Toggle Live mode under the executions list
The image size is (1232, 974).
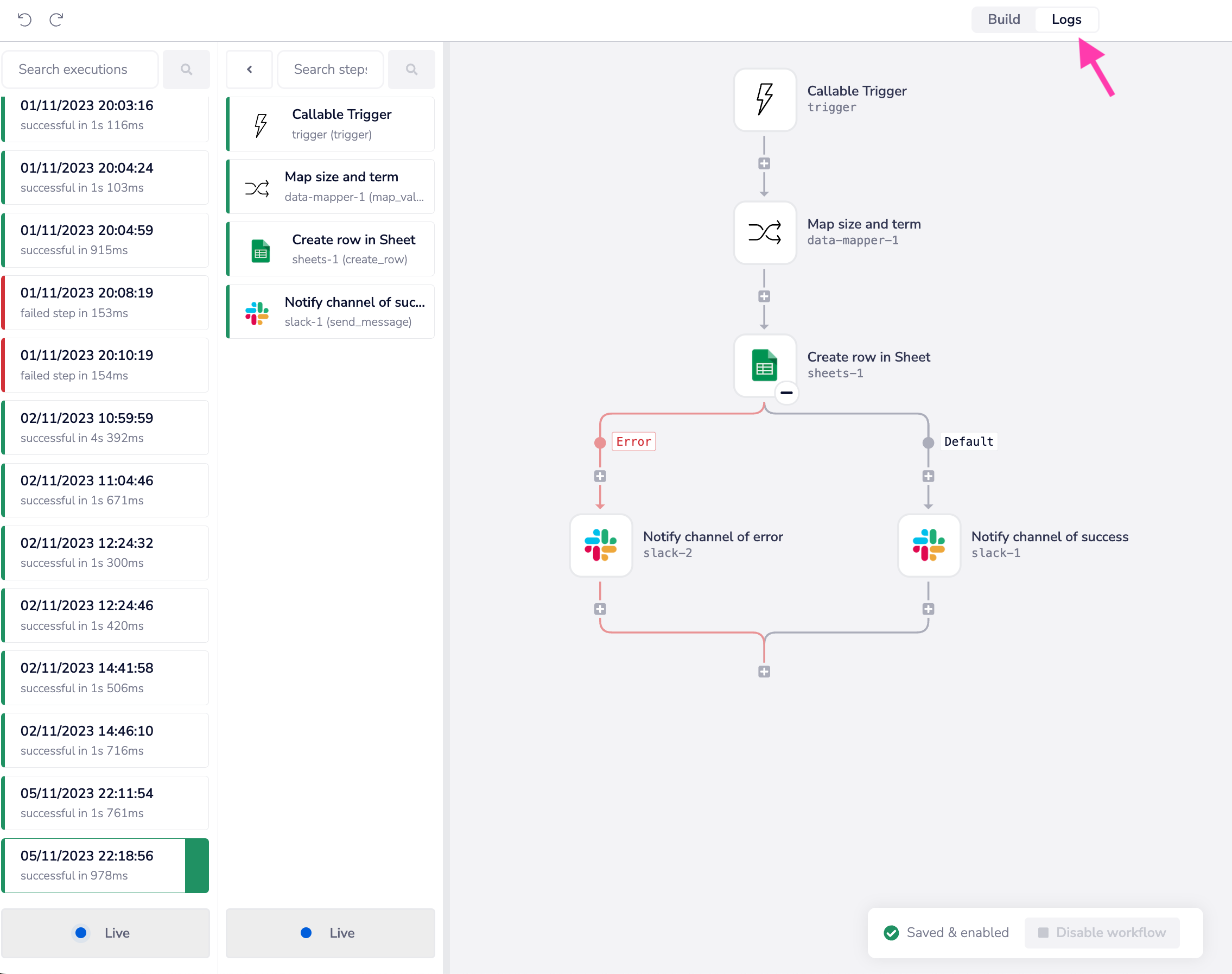tap(105, 933)
